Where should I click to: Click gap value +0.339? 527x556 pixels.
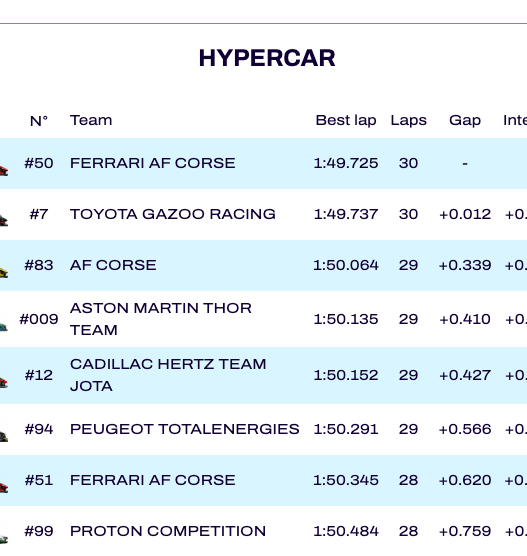coord(465,265)
